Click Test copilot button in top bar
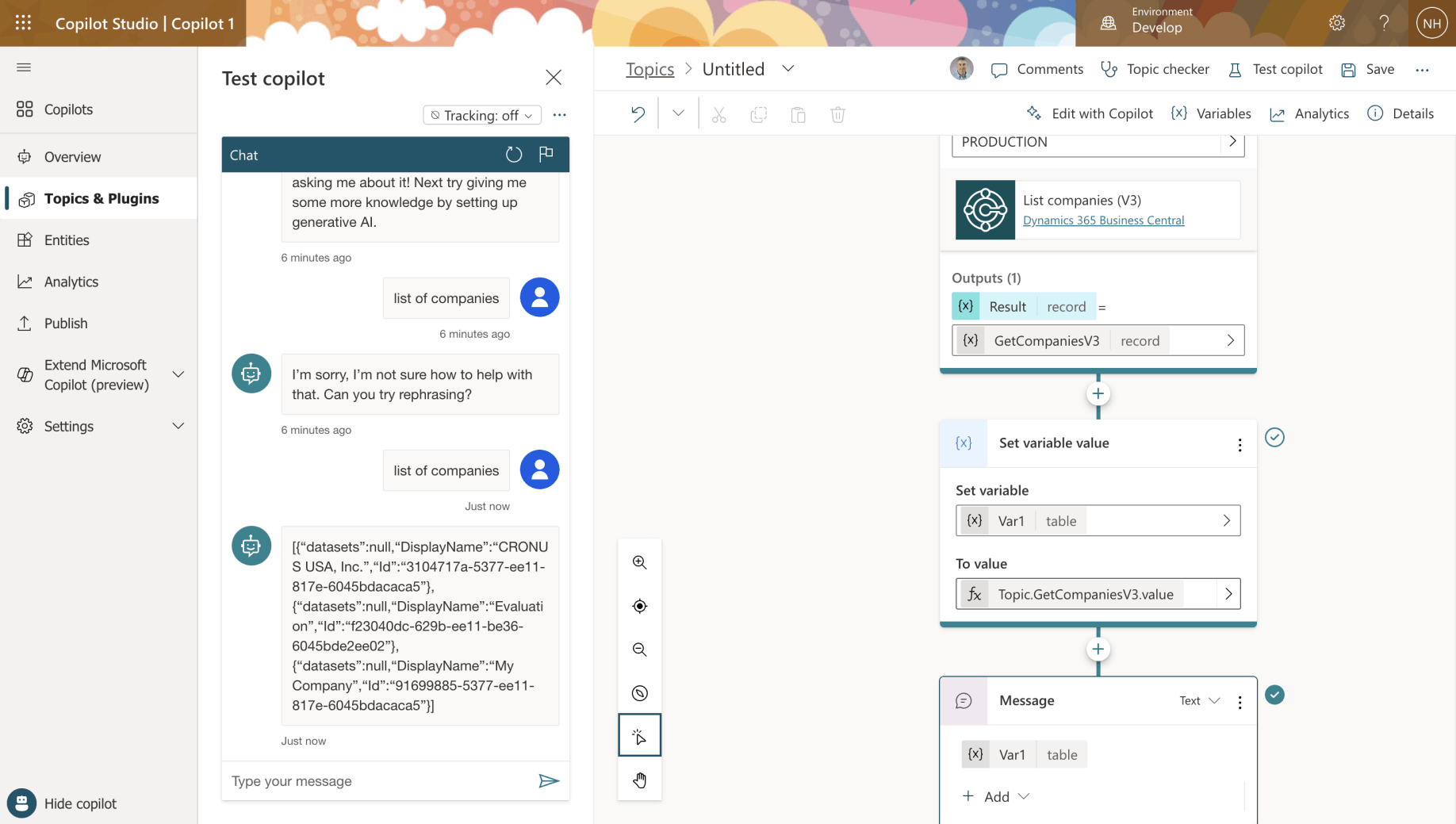The height and width of the screenshot is (824, 1456). click(x=1275, y=69)
